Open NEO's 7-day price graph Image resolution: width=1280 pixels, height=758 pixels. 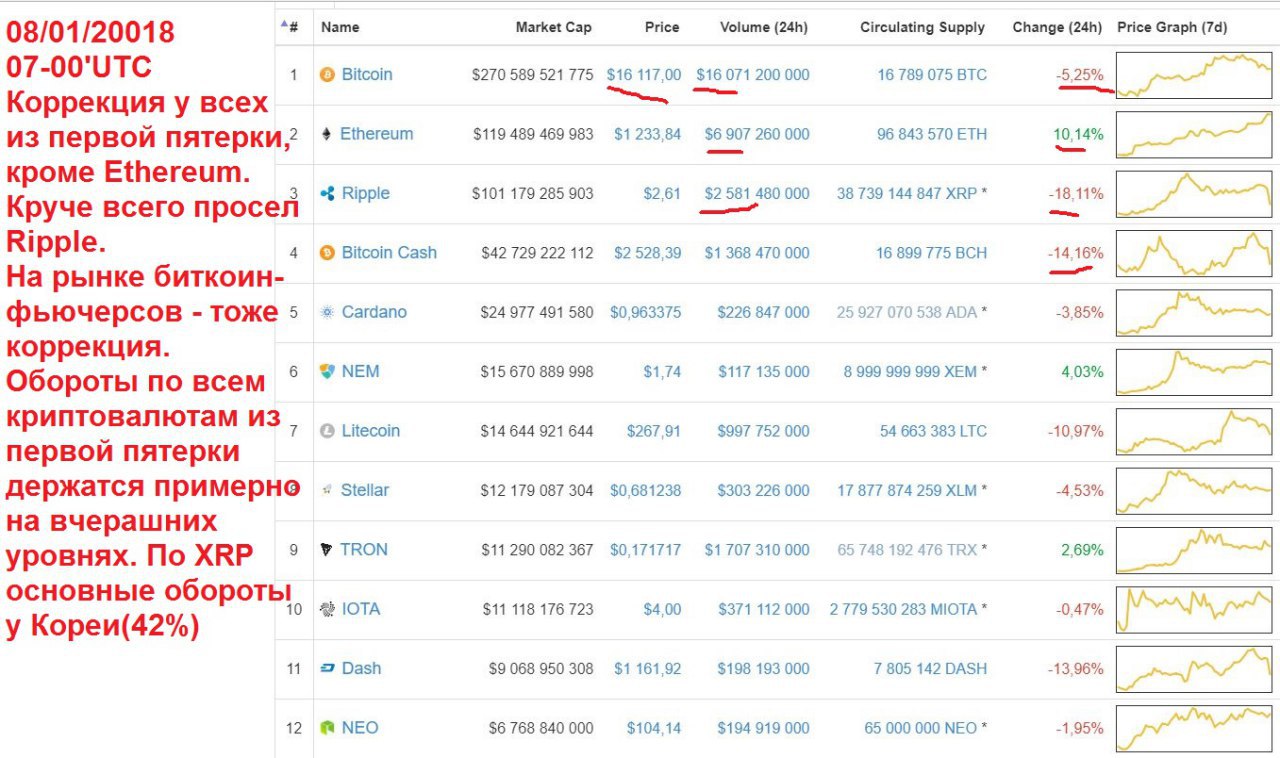[x=1195, y=728]
